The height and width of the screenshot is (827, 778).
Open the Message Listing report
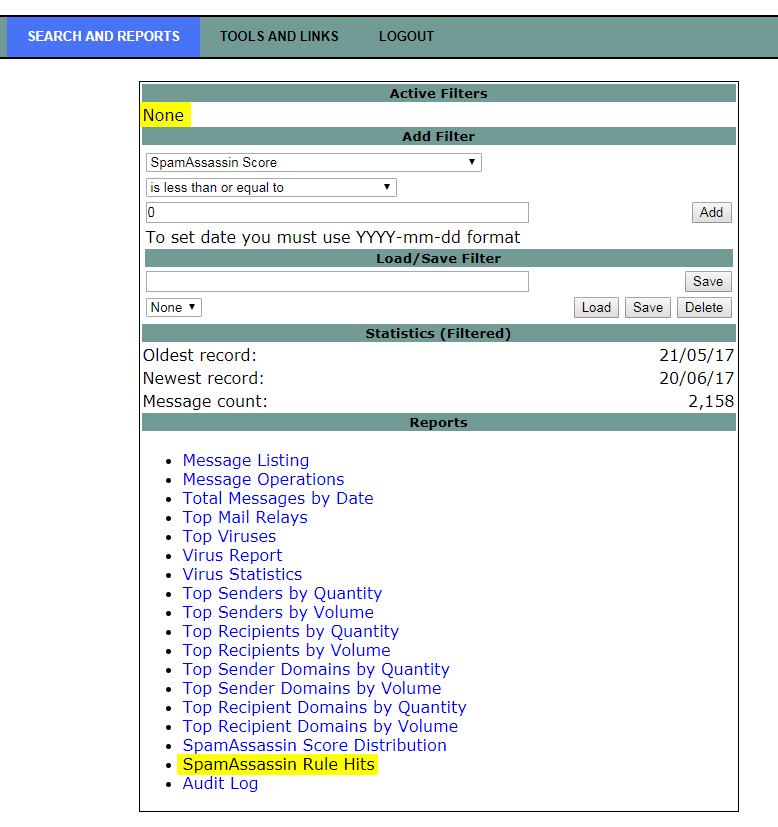pyautogui.click(x=246, y=460)
